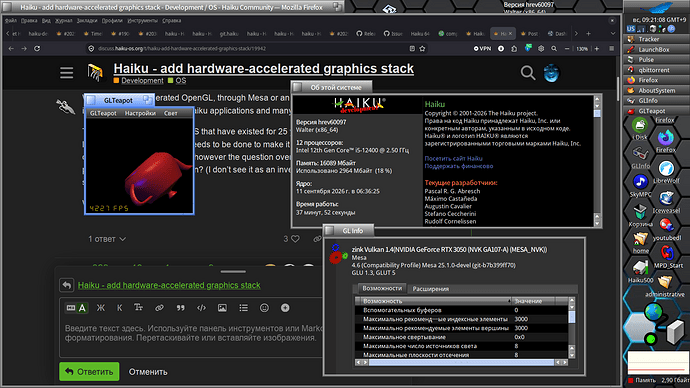Click Haiku forum logo in header

click(95, 73)
